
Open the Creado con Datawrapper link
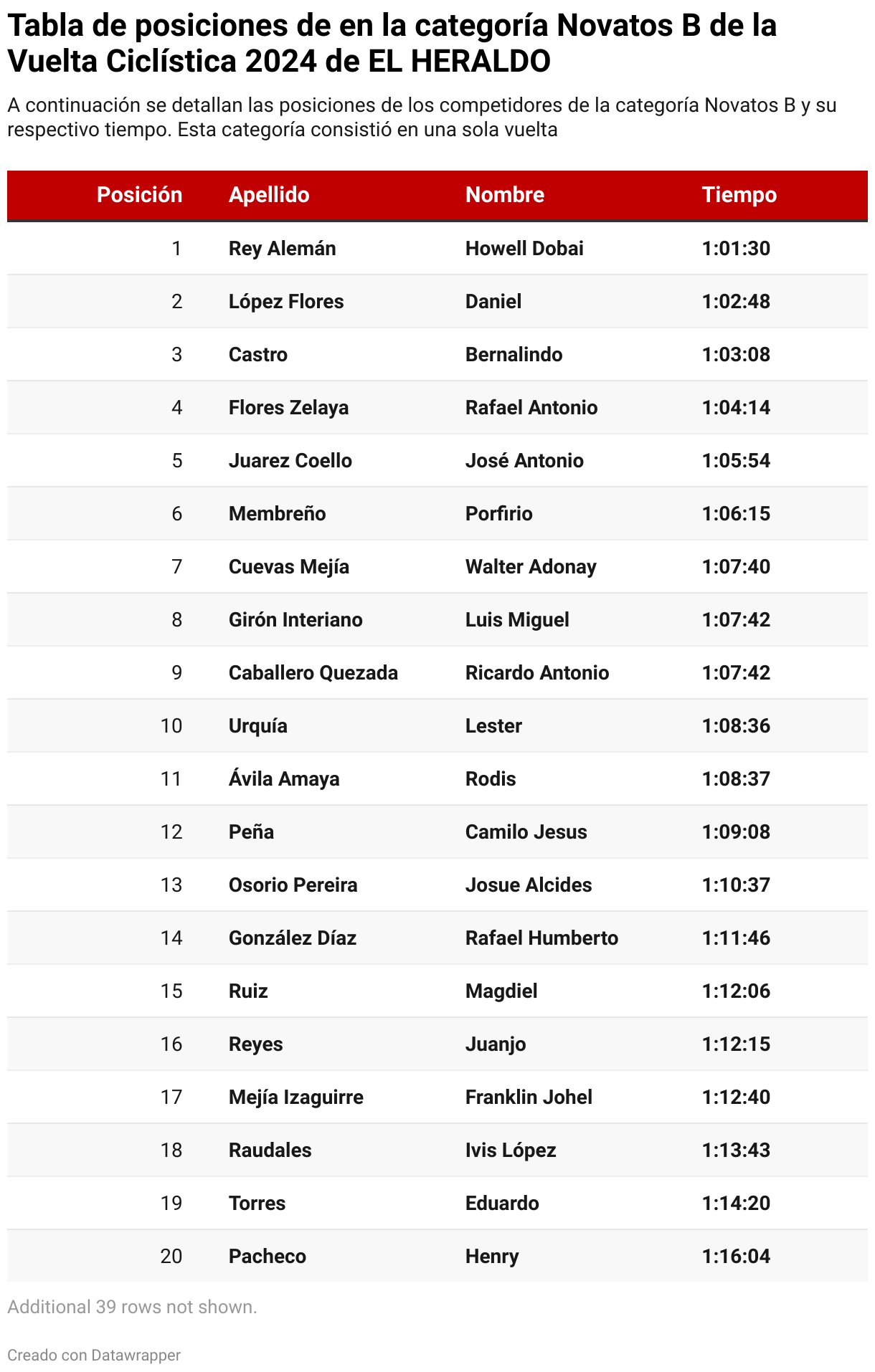point(94,1355)
